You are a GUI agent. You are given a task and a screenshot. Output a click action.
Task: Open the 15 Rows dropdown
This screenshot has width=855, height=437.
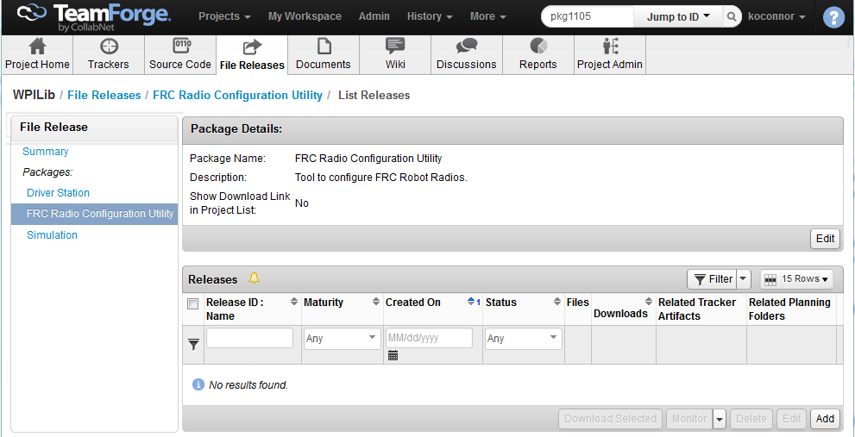(797, 279)
